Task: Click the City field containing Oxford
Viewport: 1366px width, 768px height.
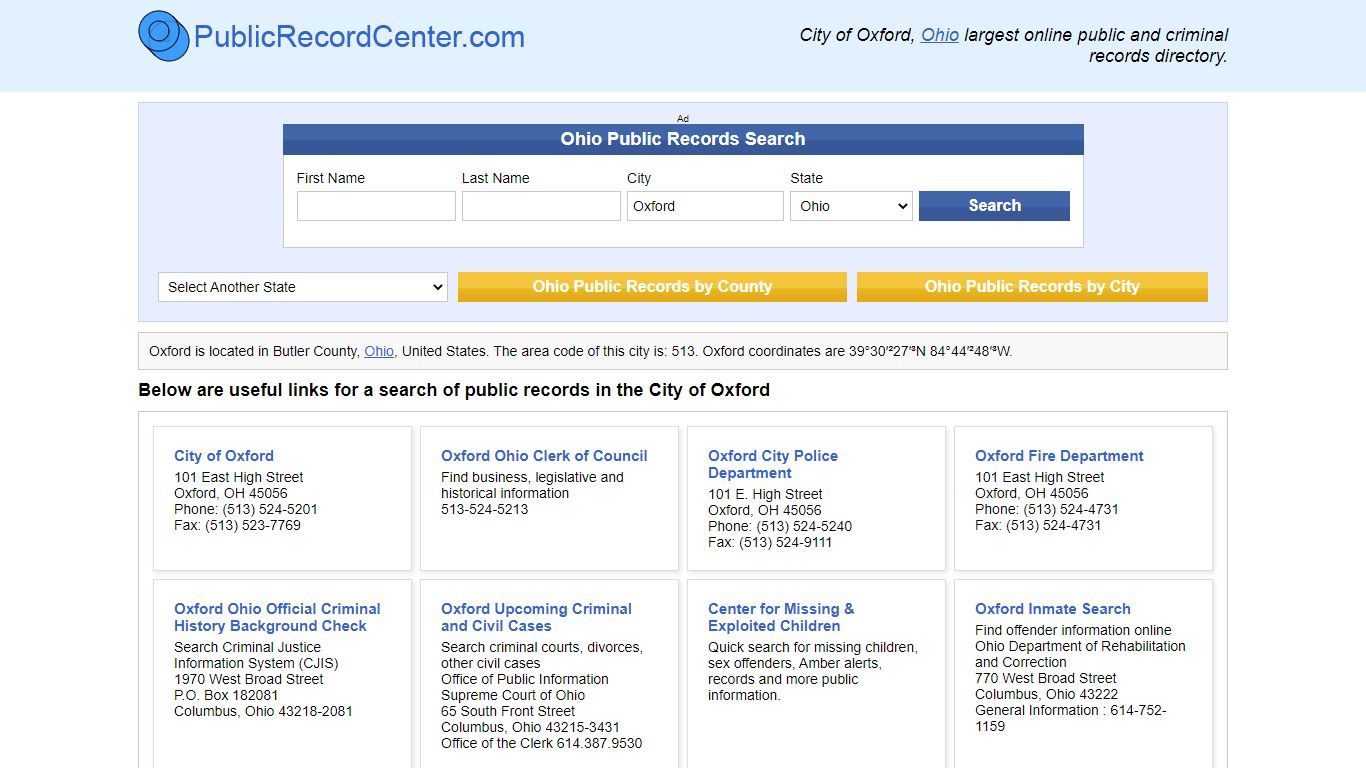Action: pos(705,206)
